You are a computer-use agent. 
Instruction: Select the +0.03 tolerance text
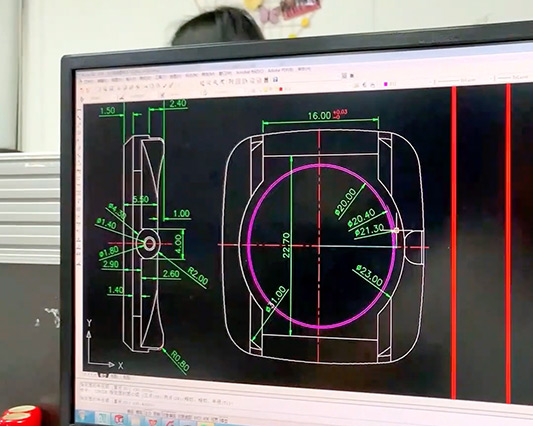341,112
